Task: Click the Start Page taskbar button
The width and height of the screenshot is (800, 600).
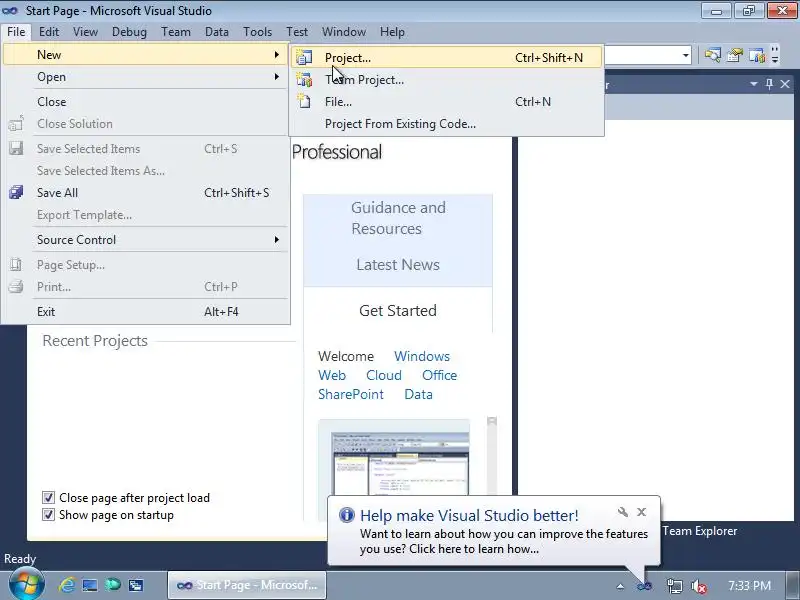Action: coord(247,585)
